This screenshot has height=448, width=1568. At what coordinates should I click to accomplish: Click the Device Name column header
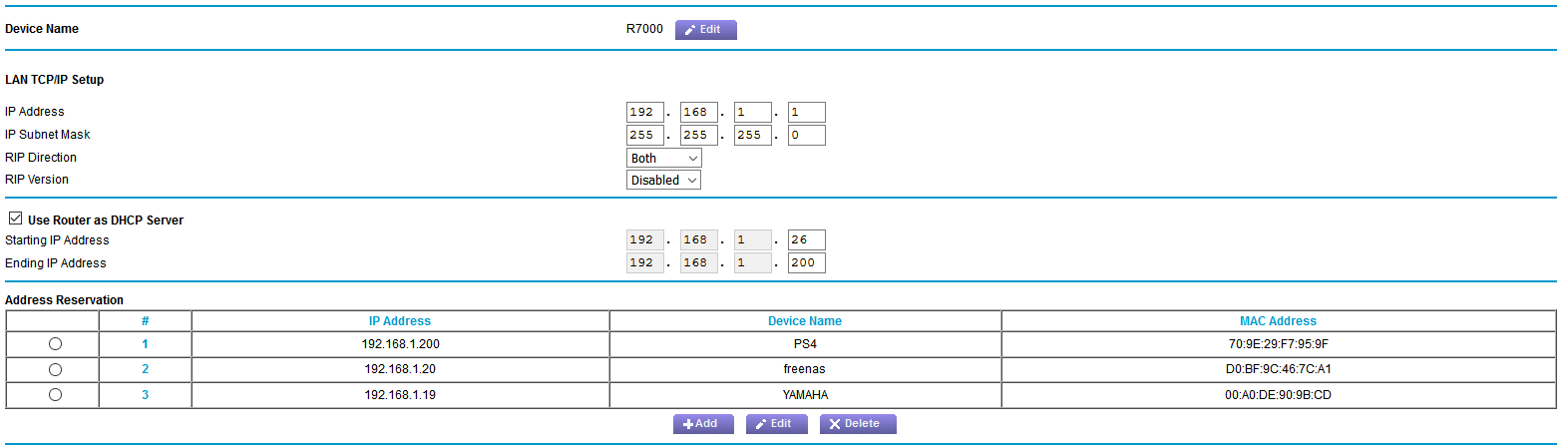(x=805, y=321)
